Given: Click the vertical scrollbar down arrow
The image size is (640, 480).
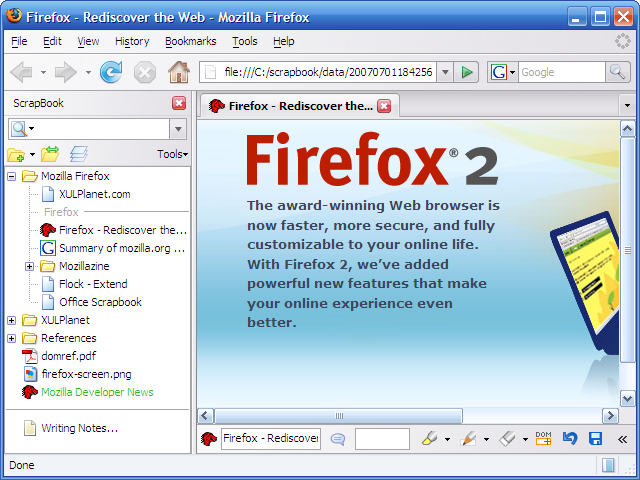Looking at the screenshot, I should (627, 398).
